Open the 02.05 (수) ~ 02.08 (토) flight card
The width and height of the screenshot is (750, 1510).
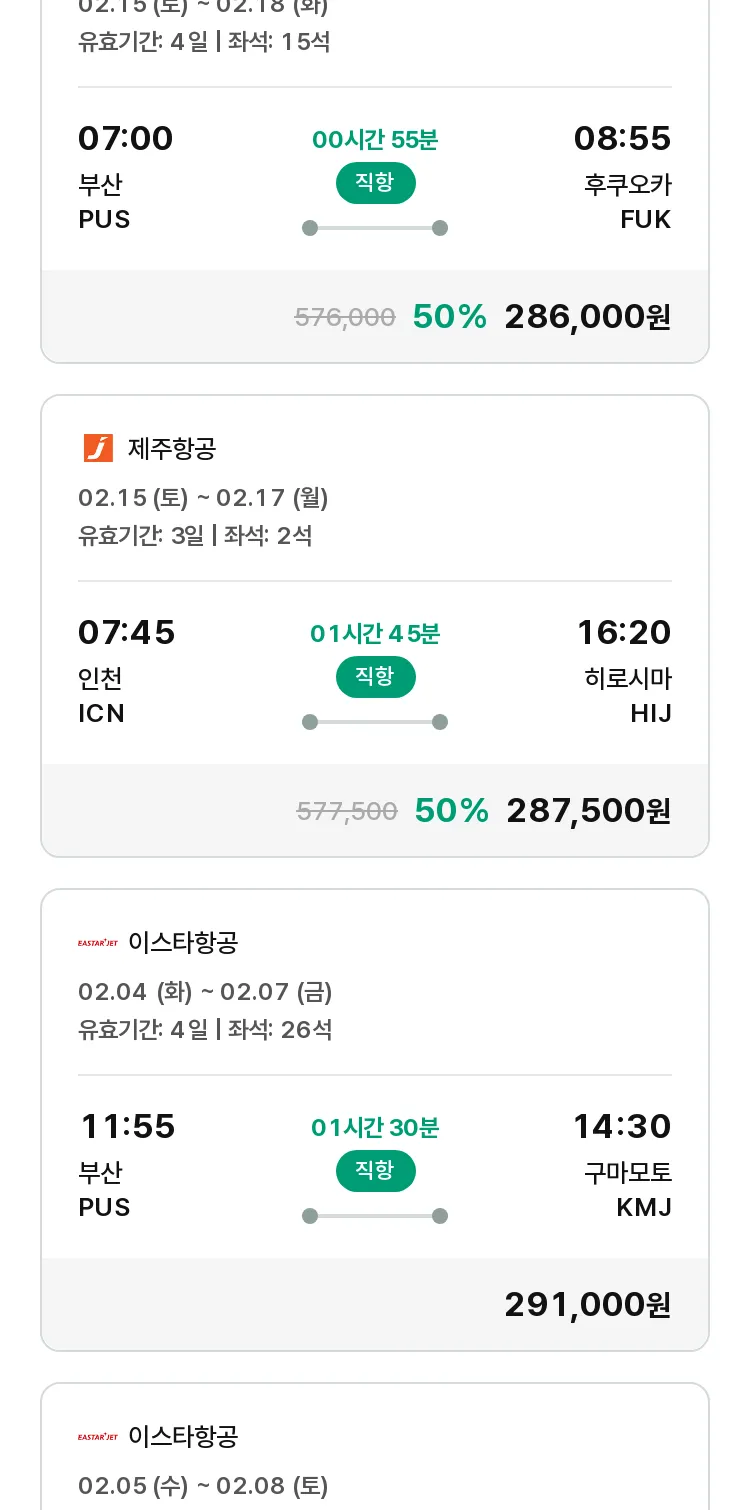pyautogui.click(x=375, y=1447)
